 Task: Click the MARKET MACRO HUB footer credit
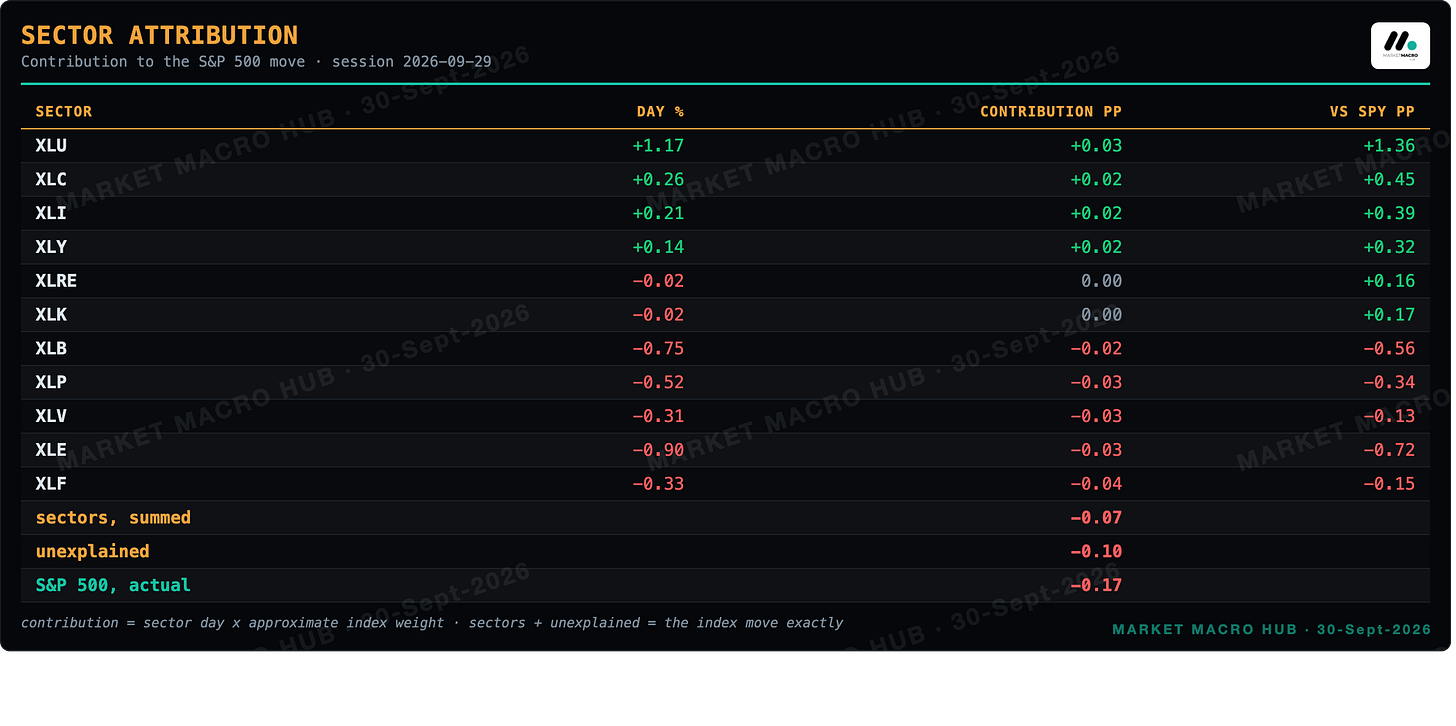[1271, 630]
